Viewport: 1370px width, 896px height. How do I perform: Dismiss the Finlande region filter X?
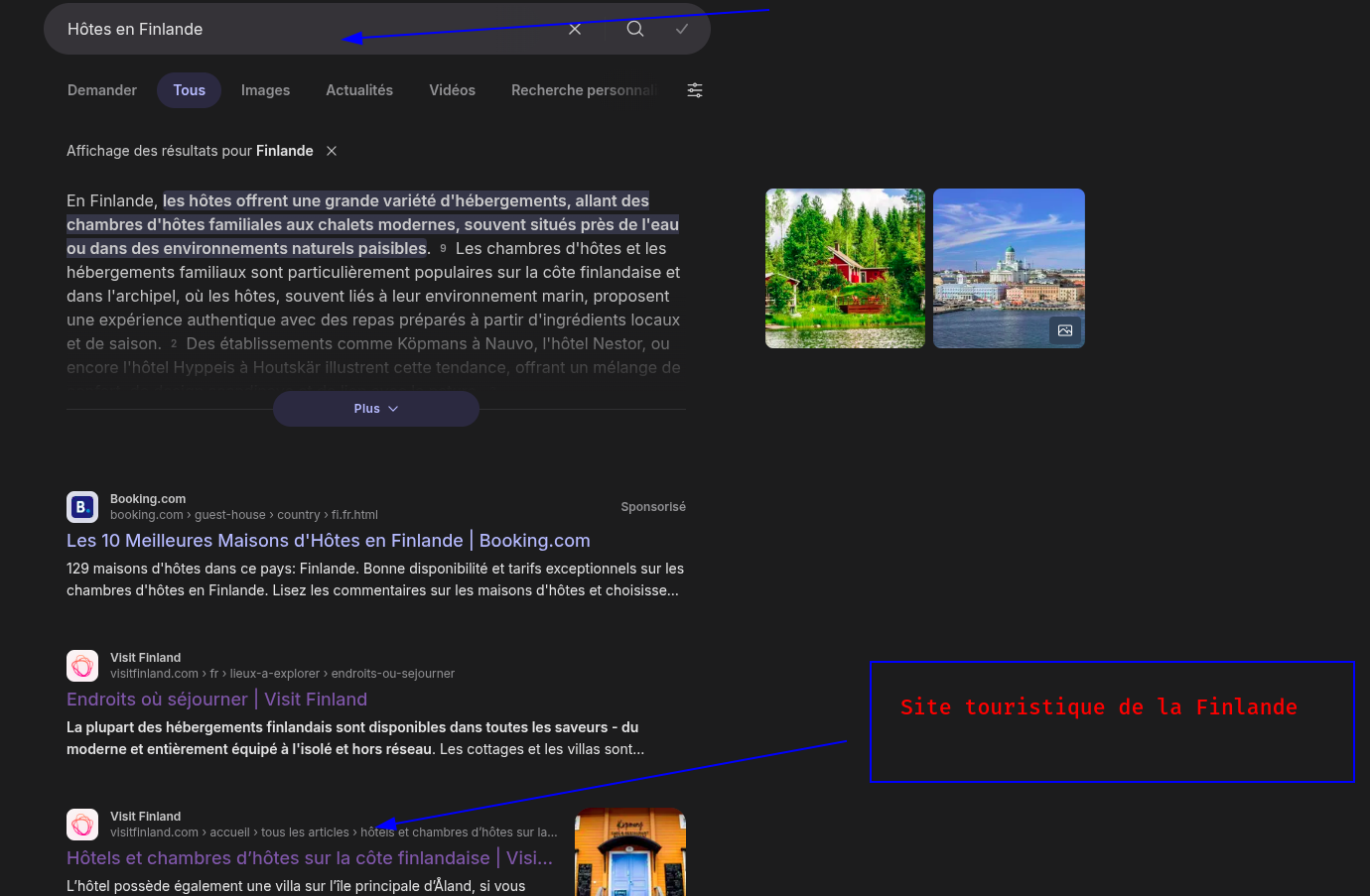332,151
